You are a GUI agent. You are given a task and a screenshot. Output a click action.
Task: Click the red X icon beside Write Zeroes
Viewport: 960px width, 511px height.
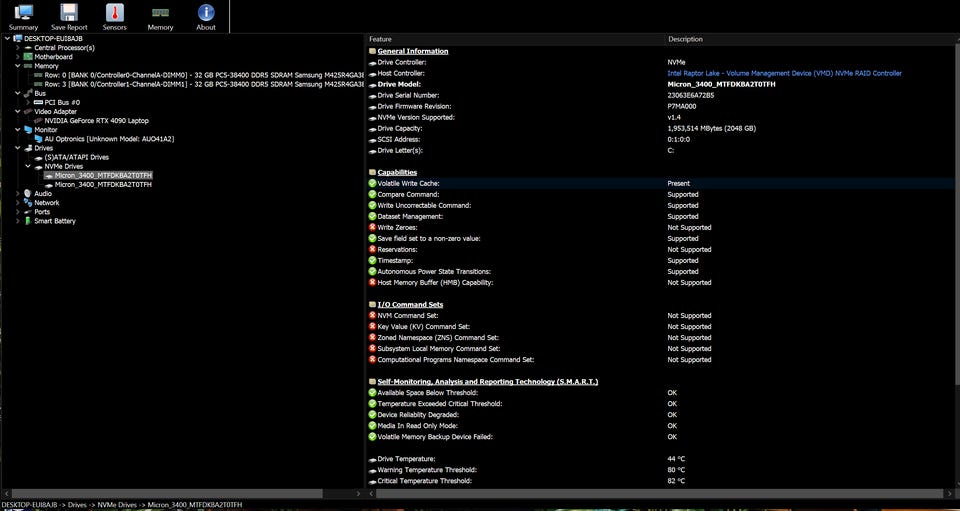pos(372,227)
